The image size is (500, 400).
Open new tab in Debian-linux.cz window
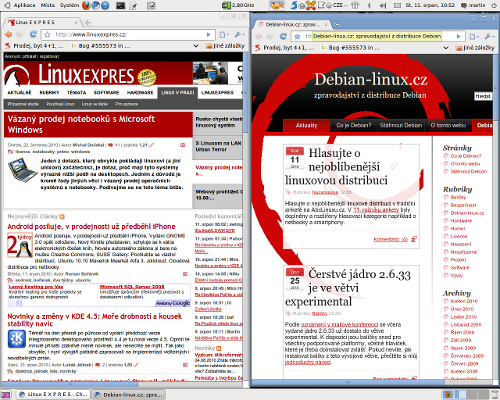(337, 24)
